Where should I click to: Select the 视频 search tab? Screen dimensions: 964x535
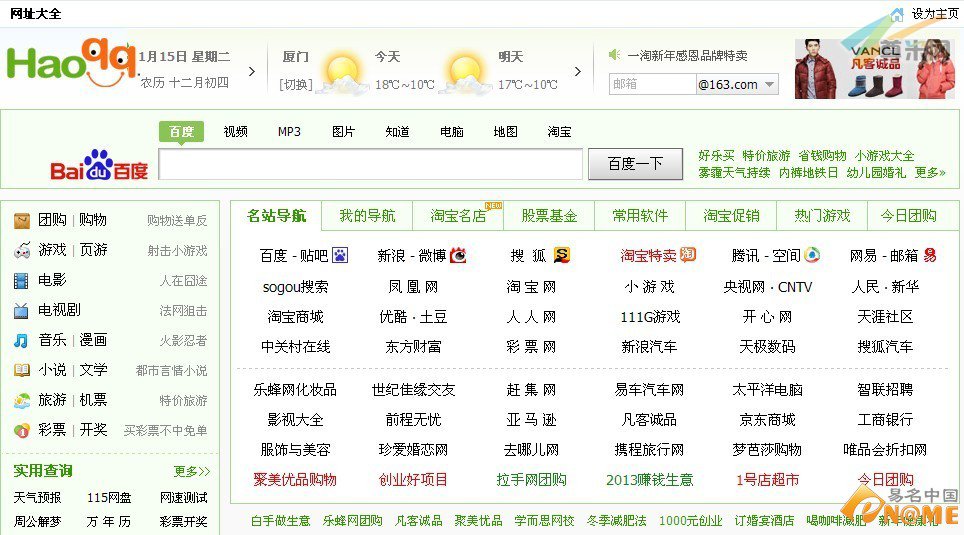tap(235, 132)
